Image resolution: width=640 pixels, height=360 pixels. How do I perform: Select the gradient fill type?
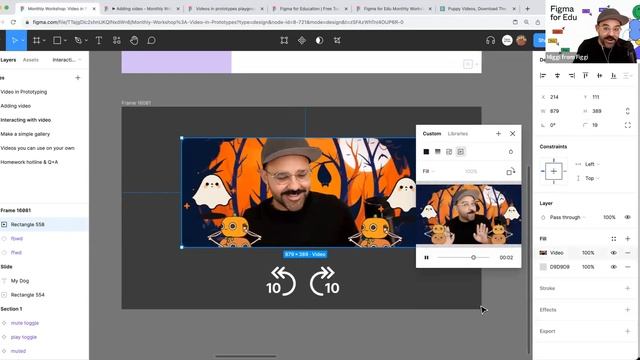[438, 152]
